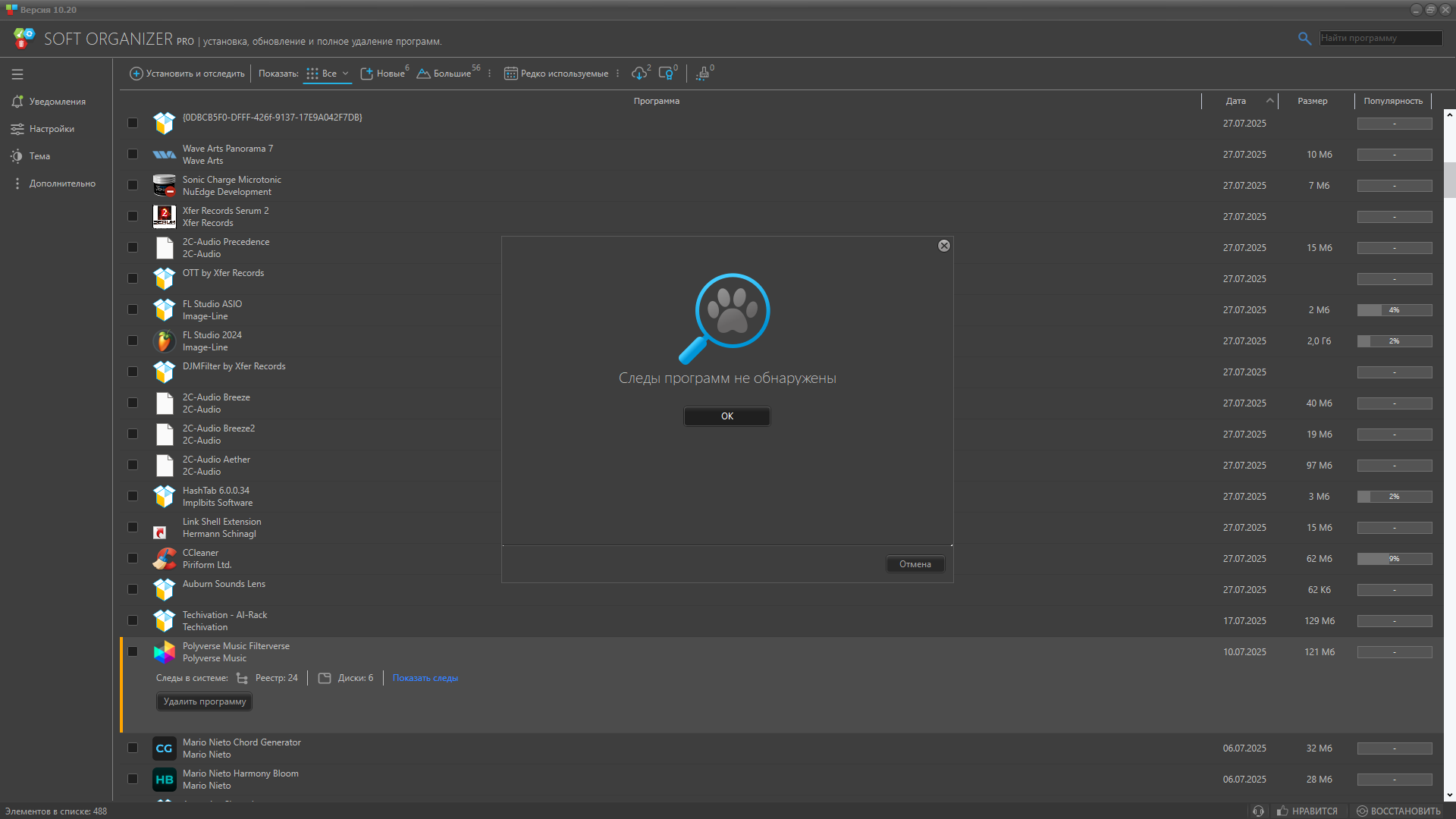1456x819 pixels.
Task: Click the Link Shell Extension icon
Action: [x=160, y=532]
